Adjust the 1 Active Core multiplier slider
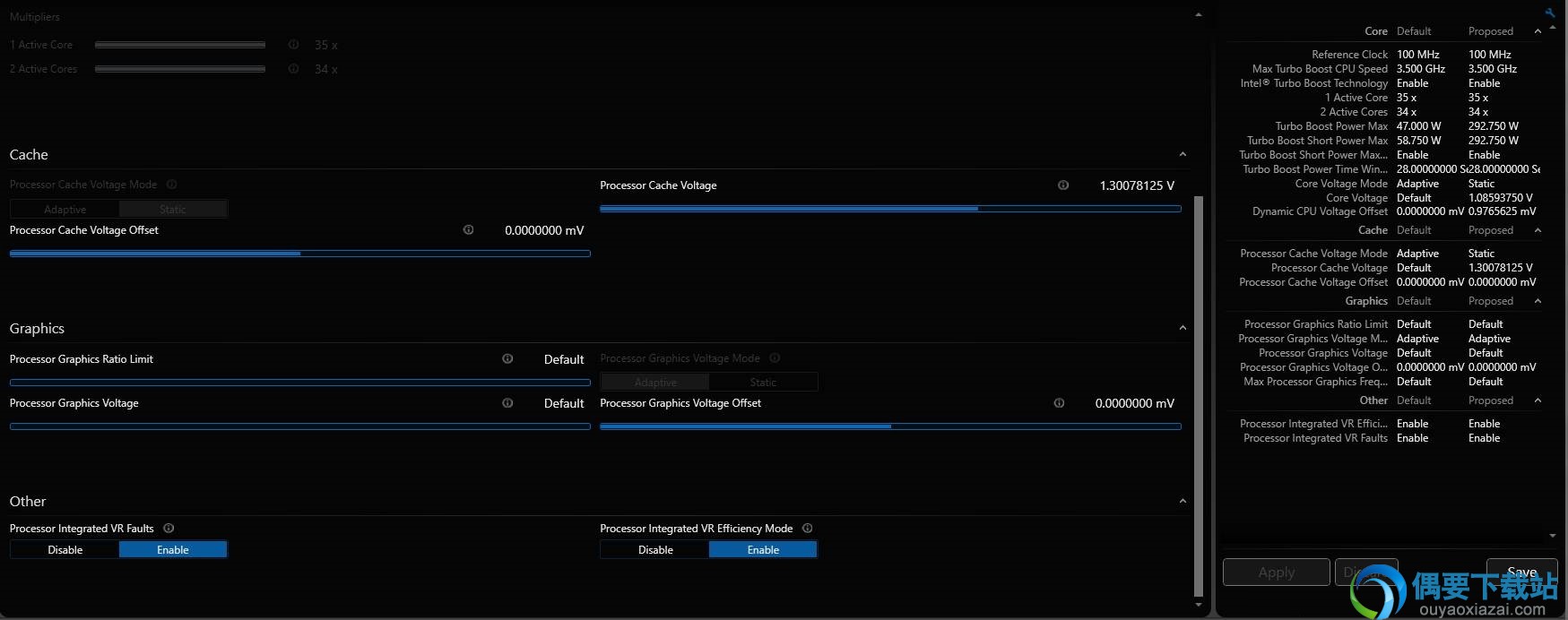1568x620 pixels. point(180,45)
